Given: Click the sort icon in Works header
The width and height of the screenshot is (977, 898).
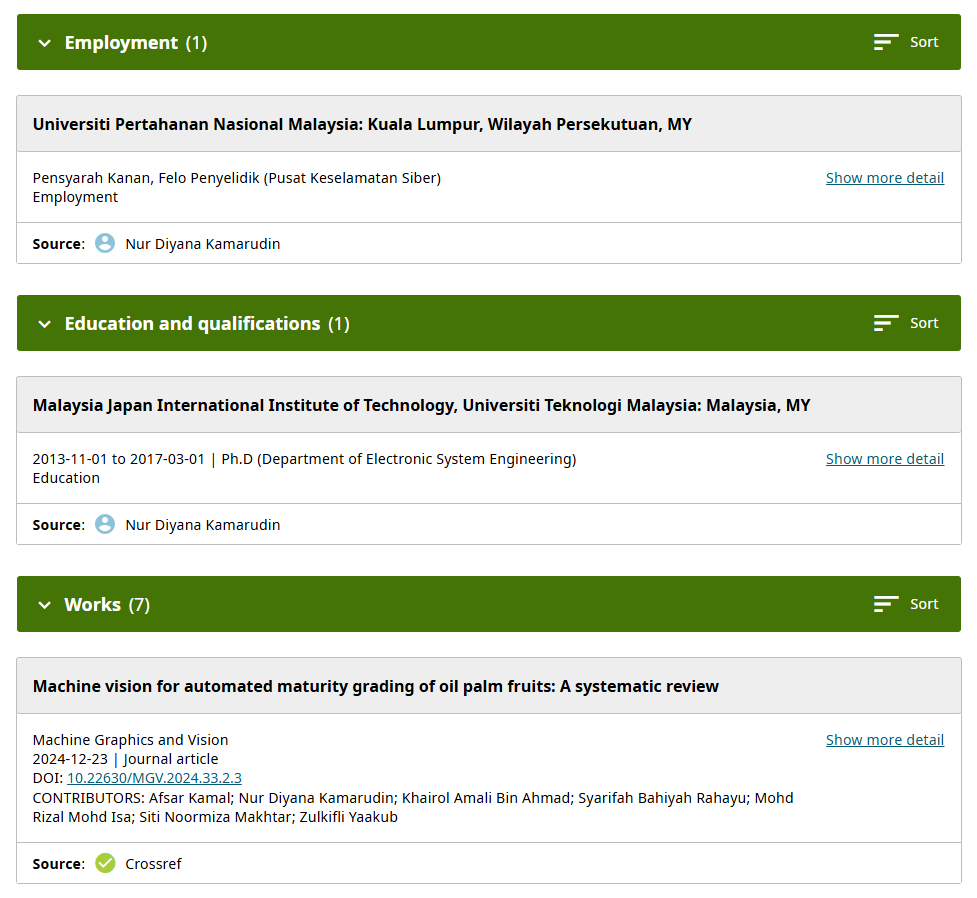Looking at the screenshot, I should click(886, 604).
